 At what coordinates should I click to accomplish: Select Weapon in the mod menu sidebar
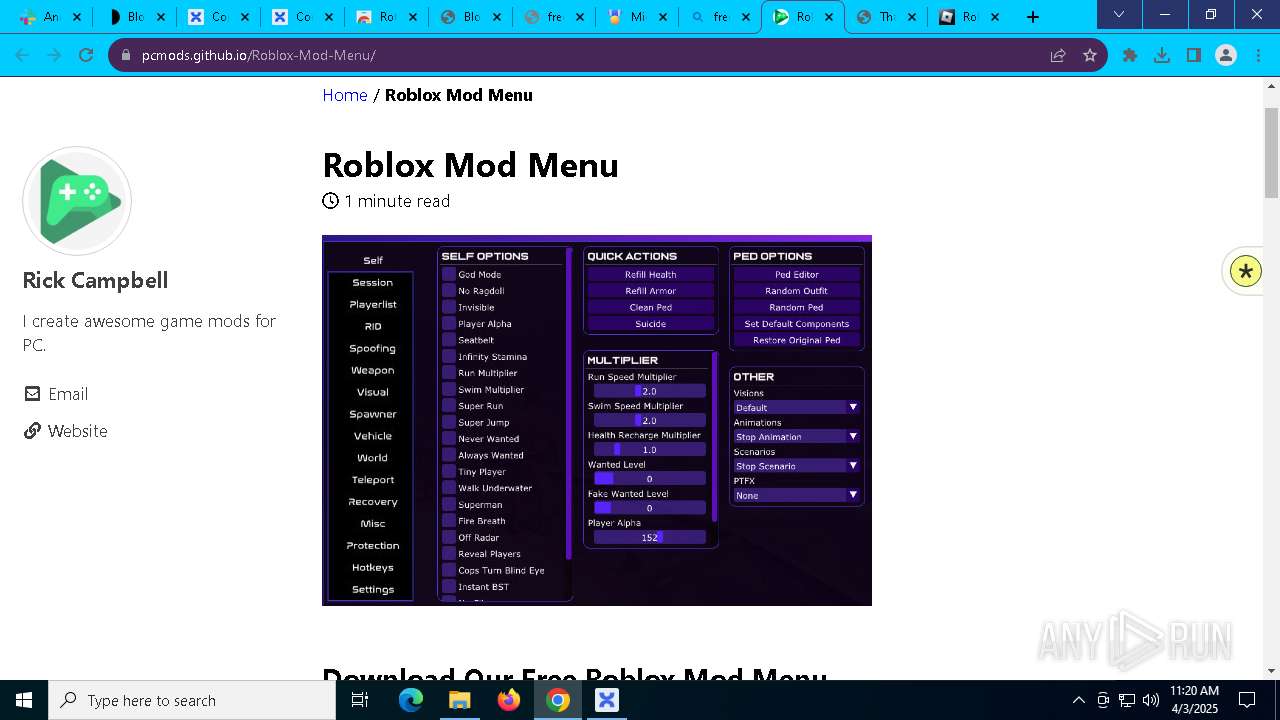click(x=372, y=370)
